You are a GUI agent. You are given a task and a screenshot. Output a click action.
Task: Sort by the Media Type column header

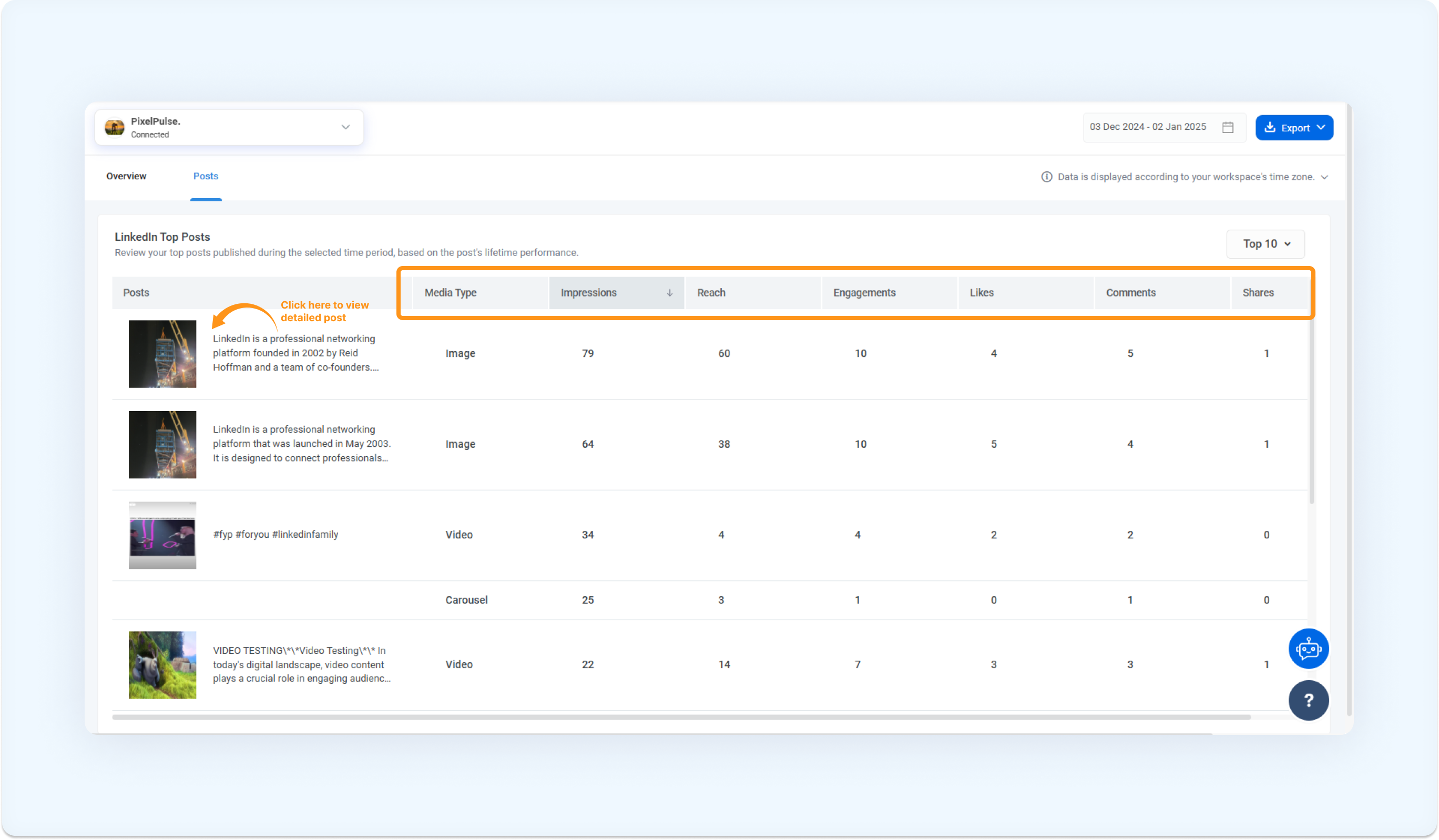tap(479, 293)
